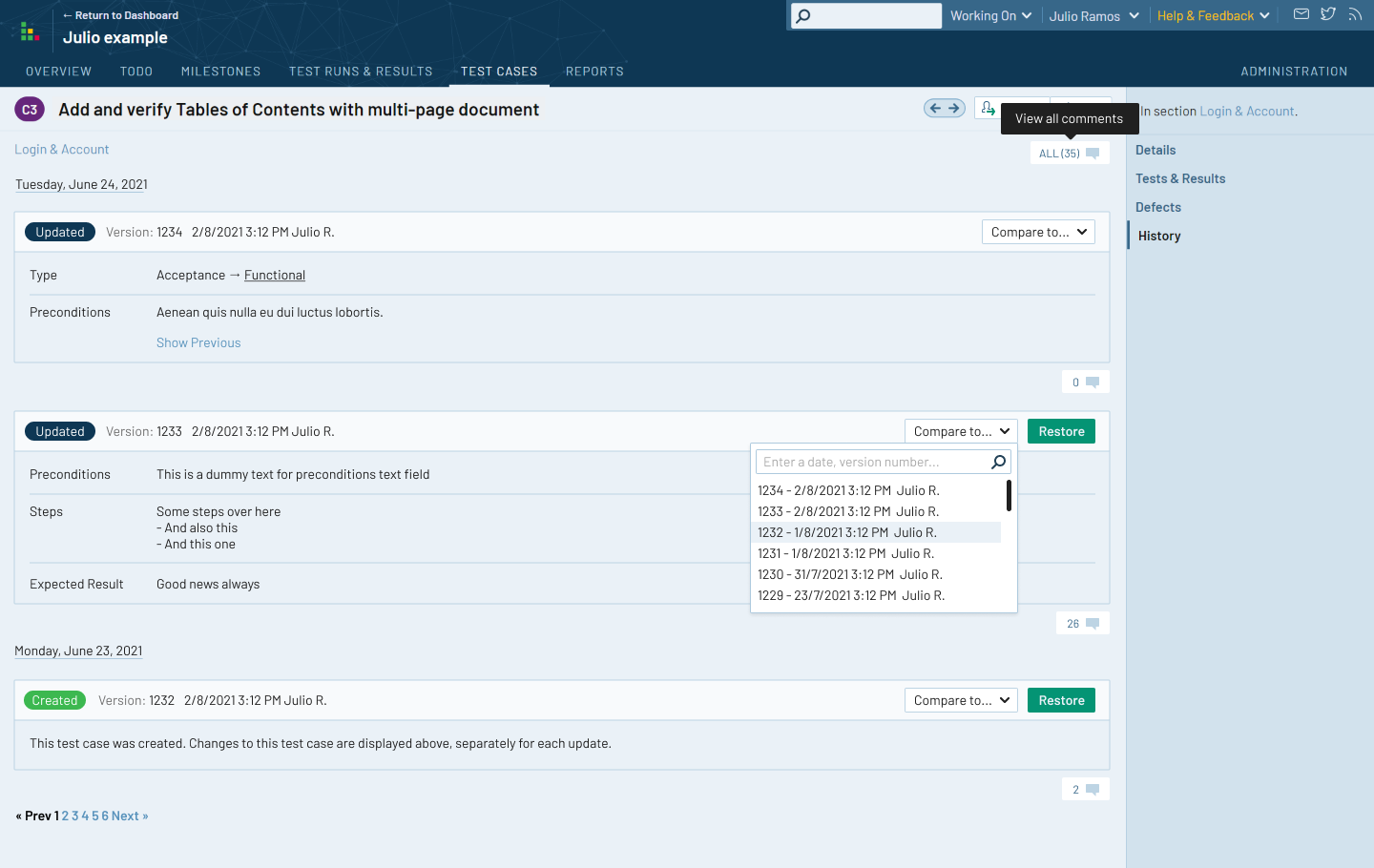Open the Details sidebar item
The width and height of the screenshot is (1374, 868).
click(1155, 150)
